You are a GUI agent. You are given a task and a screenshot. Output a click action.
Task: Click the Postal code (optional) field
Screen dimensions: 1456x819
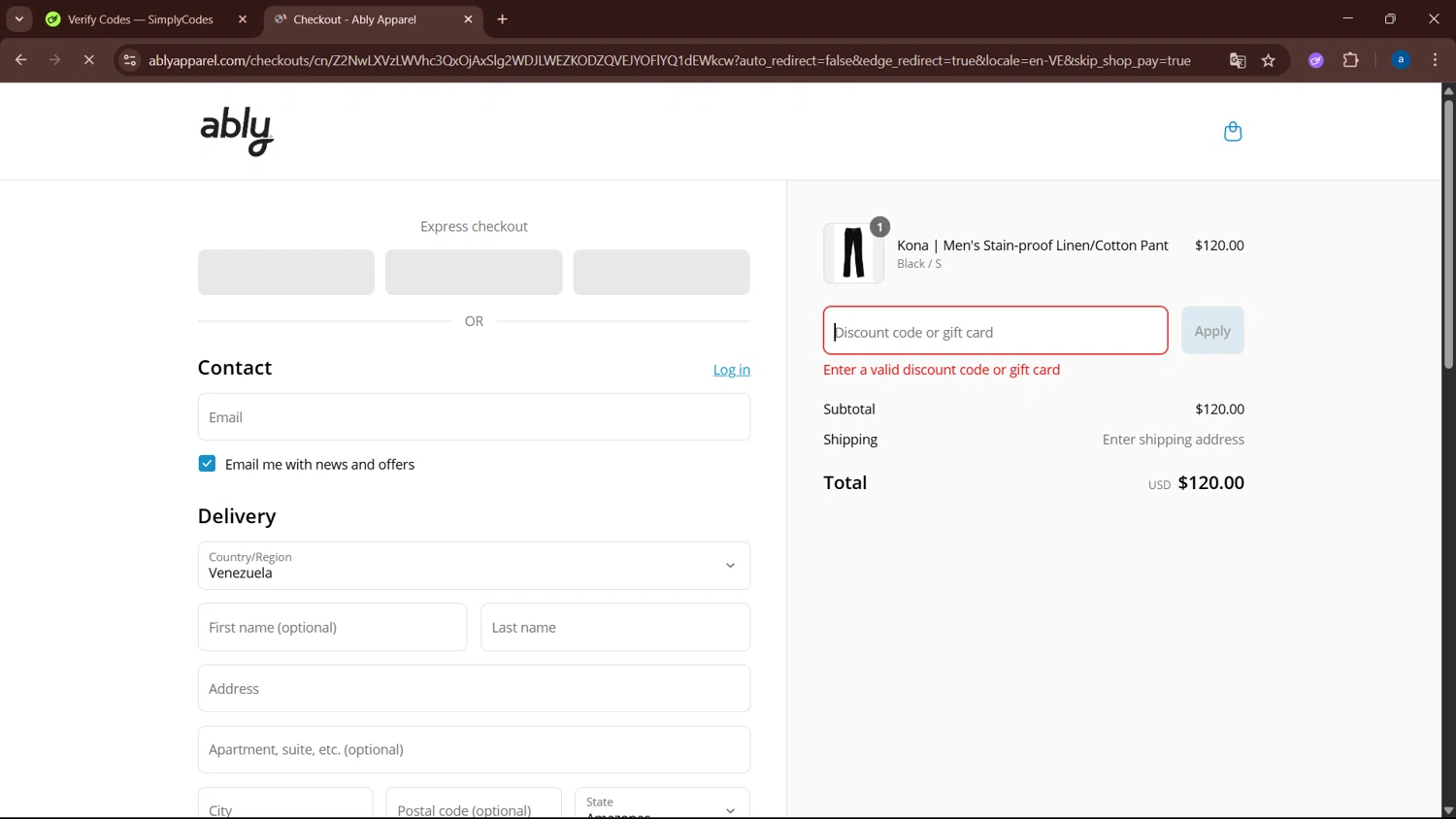(474, 803)
